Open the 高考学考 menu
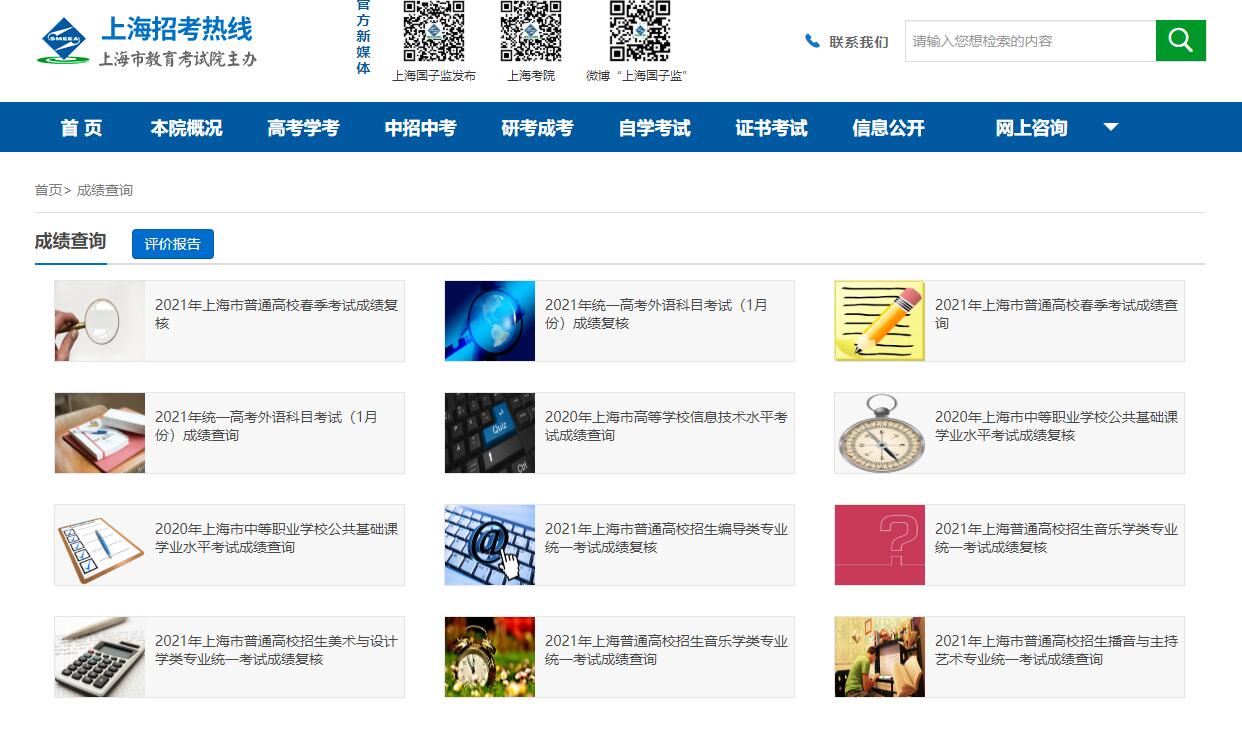 pos(303,127)
